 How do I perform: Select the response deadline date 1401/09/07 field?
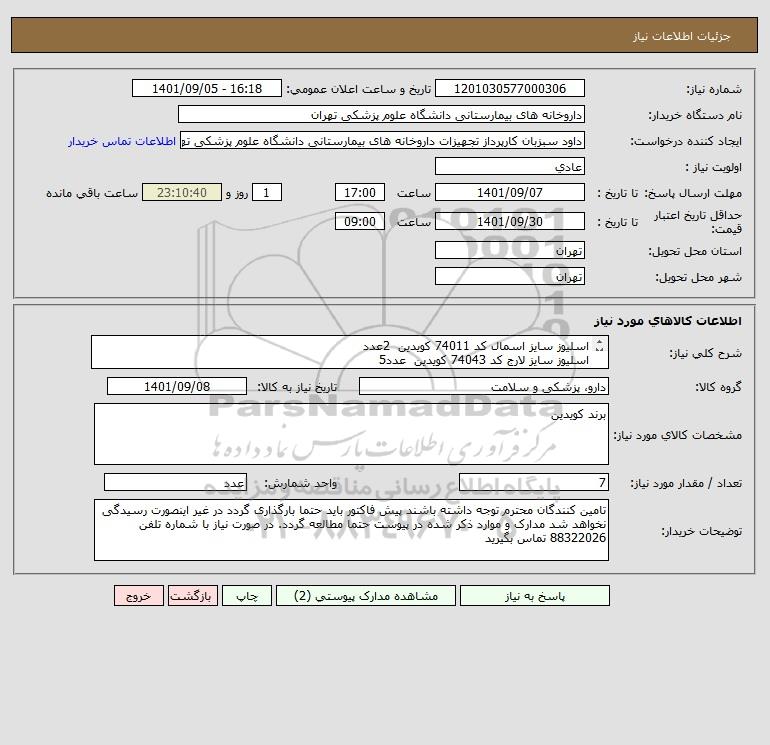[510, 193]
